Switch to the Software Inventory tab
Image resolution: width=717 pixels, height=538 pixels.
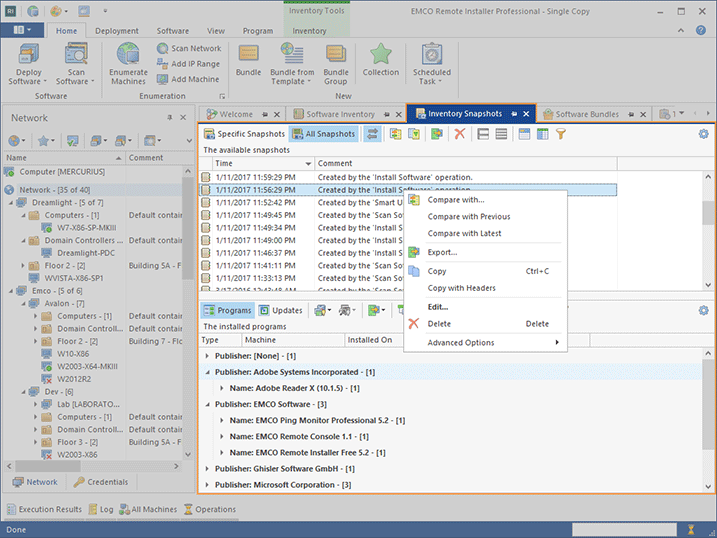[x=340, y=114]
